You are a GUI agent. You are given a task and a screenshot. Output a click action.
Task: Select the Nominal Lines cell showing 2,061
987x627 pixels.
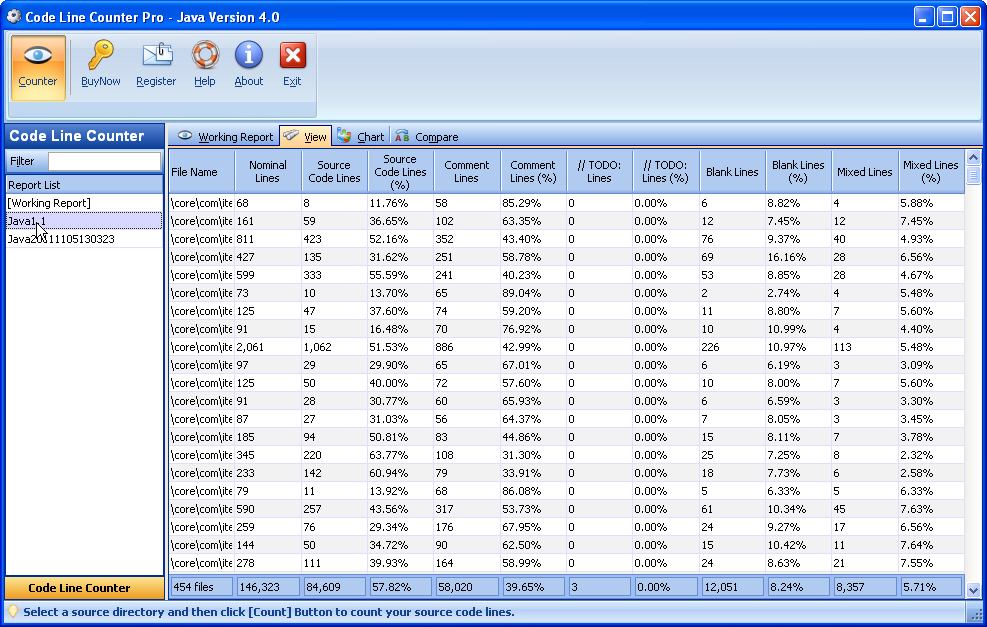[x=268, y=347]
